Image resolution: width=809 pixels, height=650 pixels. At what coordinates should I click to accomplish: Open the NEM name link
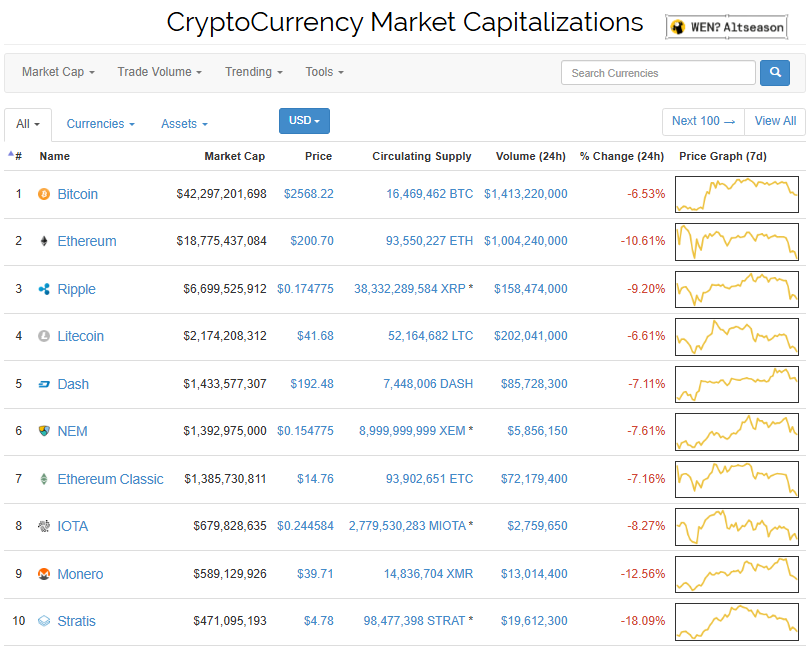pos(72,431)
